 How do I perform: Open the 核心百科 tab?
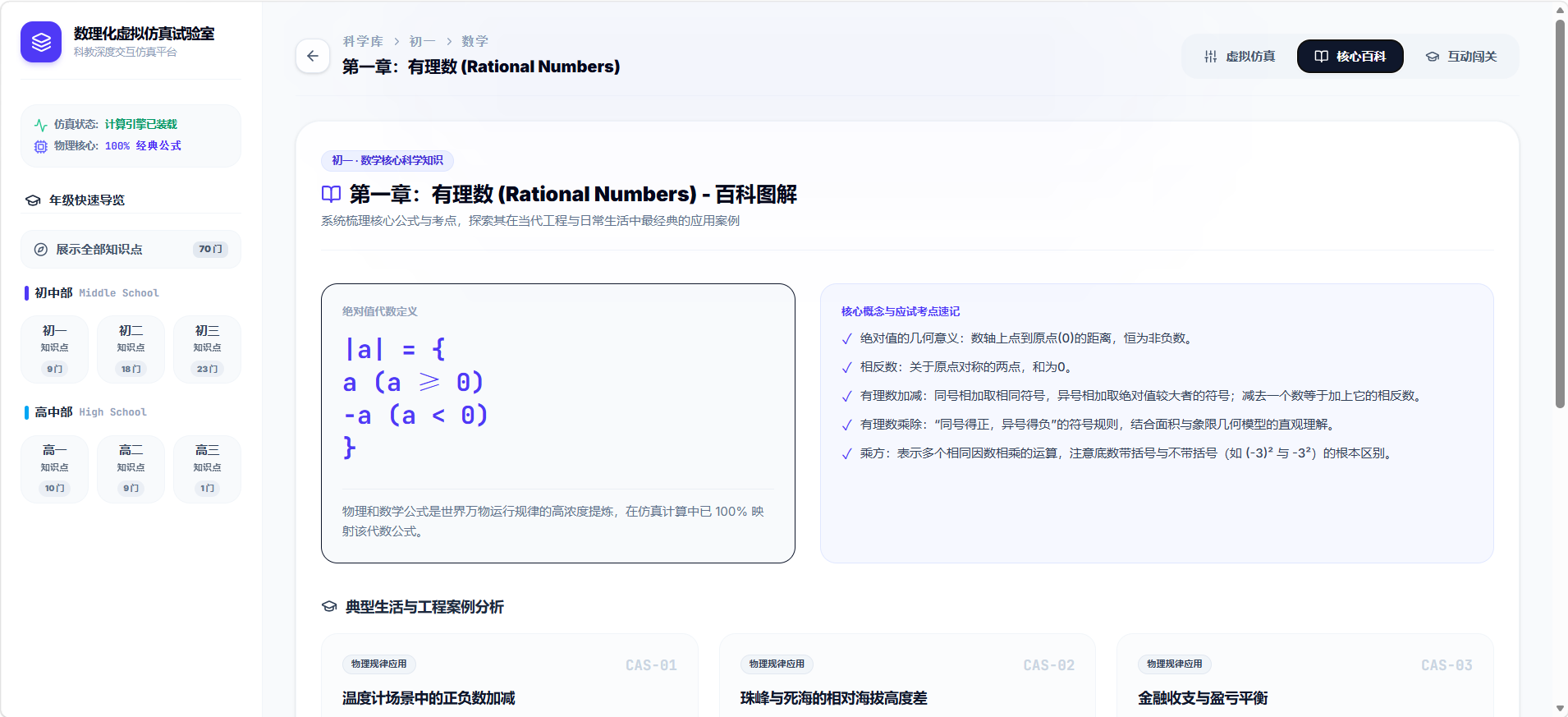click(1350, 56)
